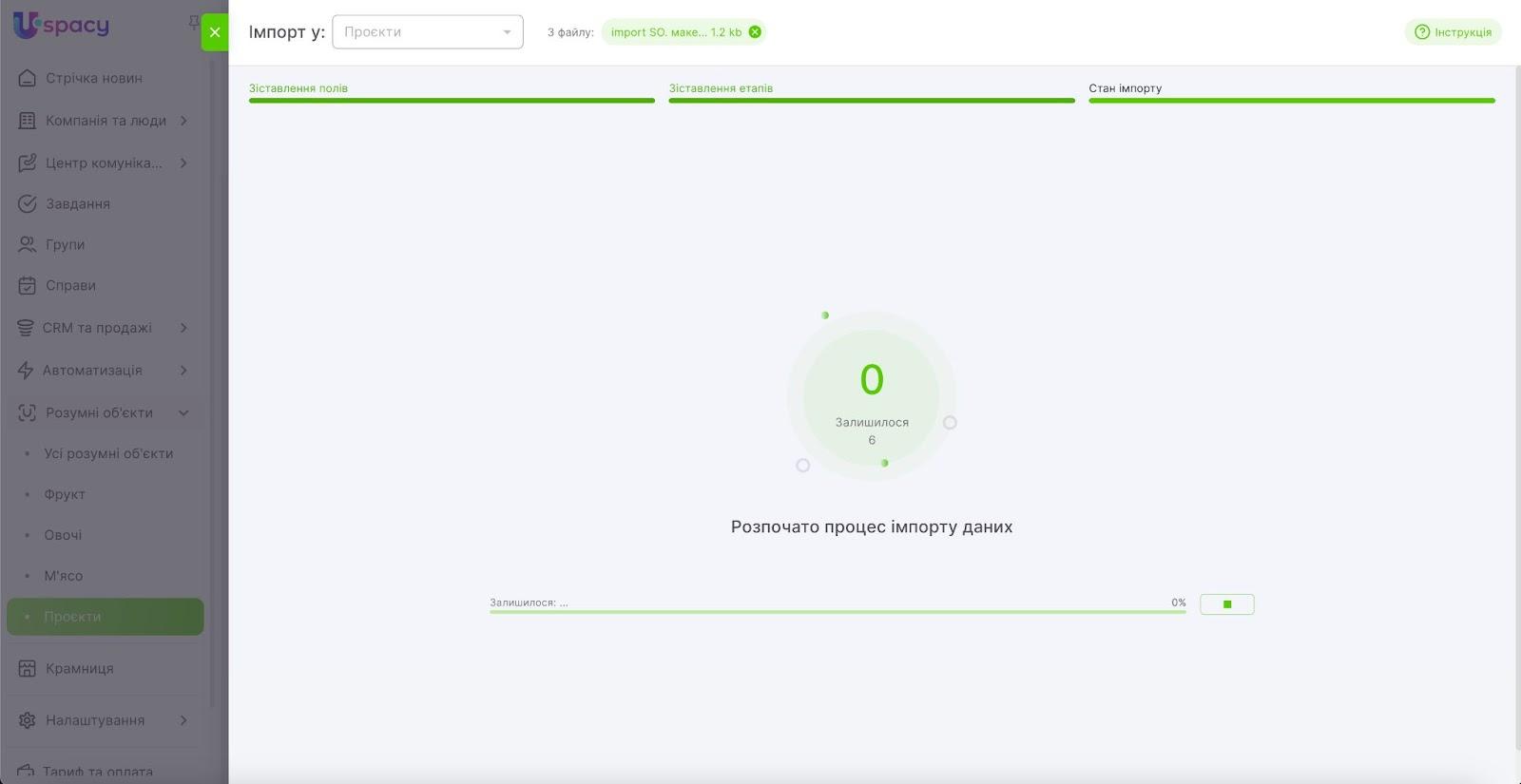Open Усі розумні об'єкти
Screen dimensions: 1521x784
point(108,453)
